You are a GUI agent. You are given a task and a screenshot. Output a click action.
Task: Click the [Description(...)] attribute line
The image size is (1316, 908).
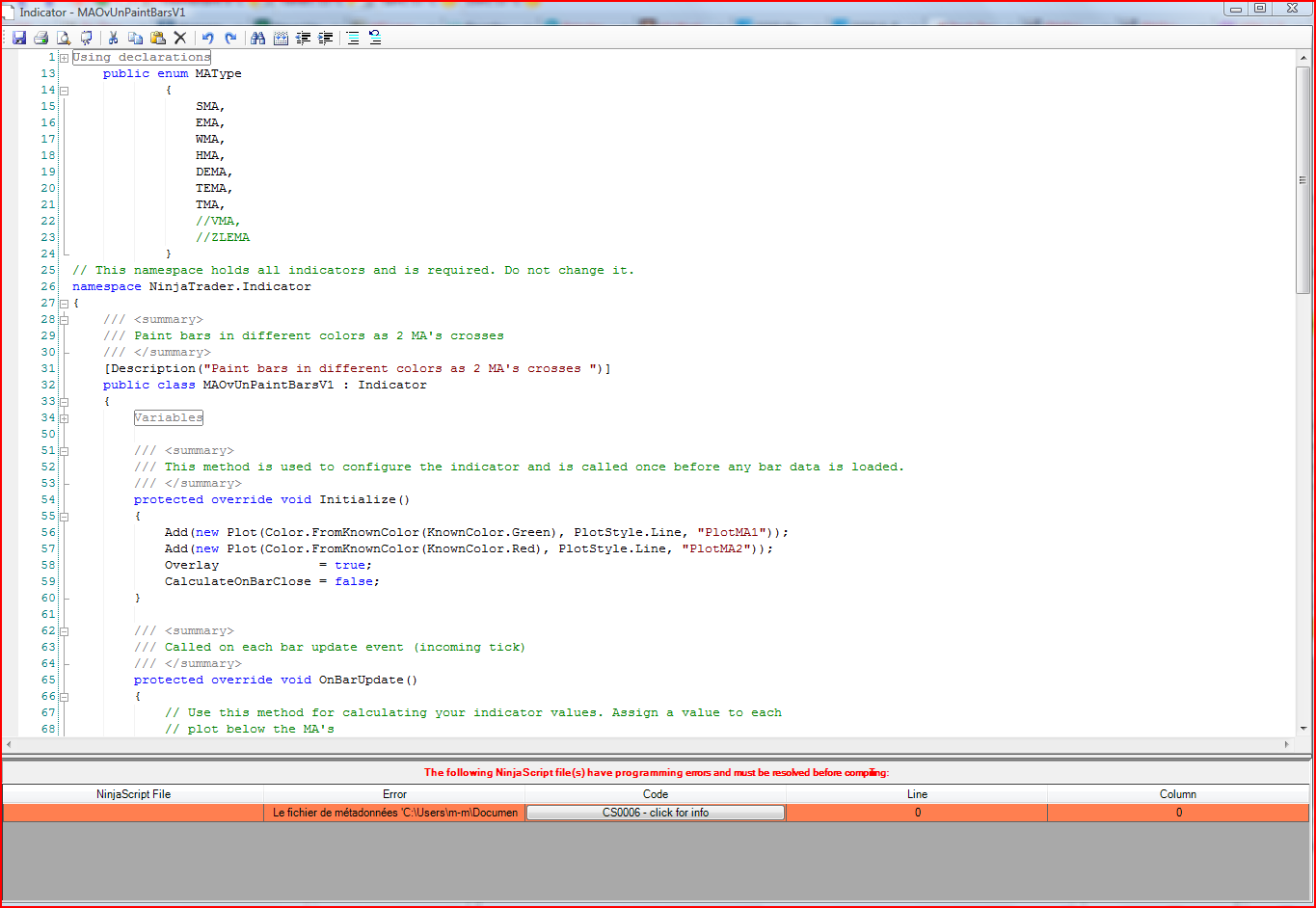tap(358, 368)
